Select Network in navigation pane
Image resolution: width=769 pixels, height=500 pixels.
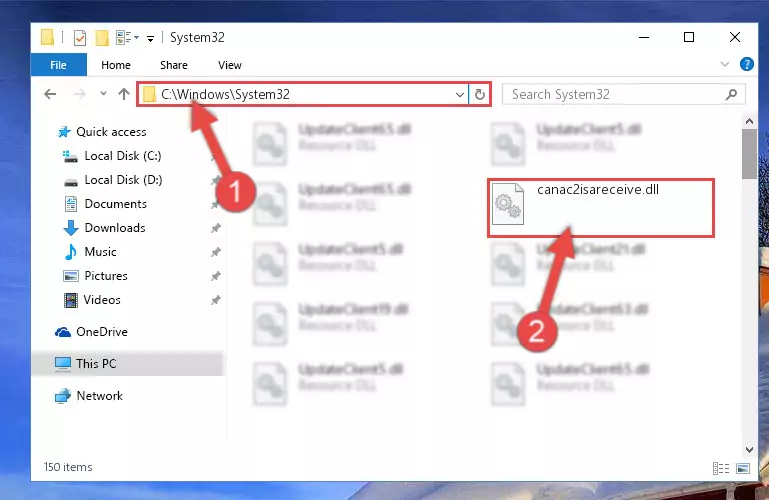tap(100, 396)
